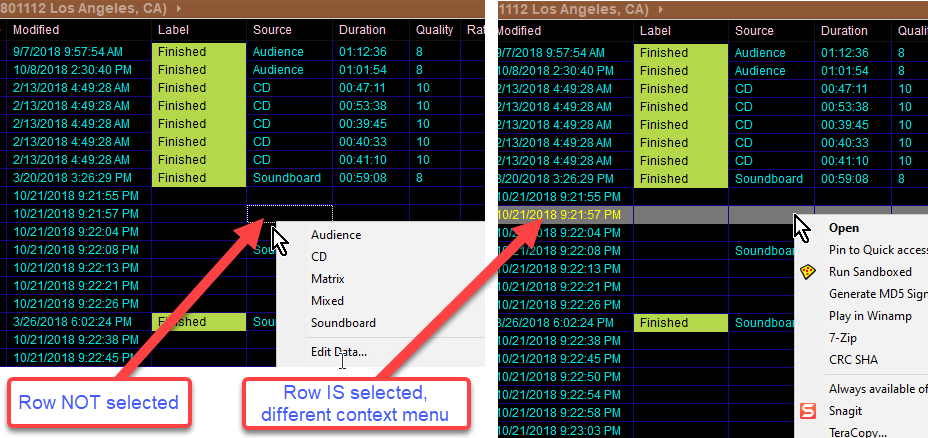928x438 pixels.
Task: Choose Pin to Quick access
Action: (x=877, y=250)
